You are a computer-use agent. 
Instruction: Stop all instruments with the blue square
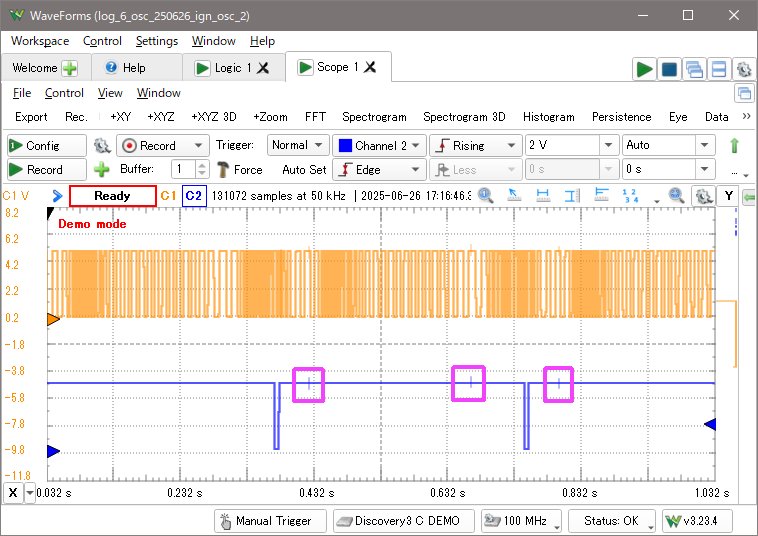pos(669,69)
